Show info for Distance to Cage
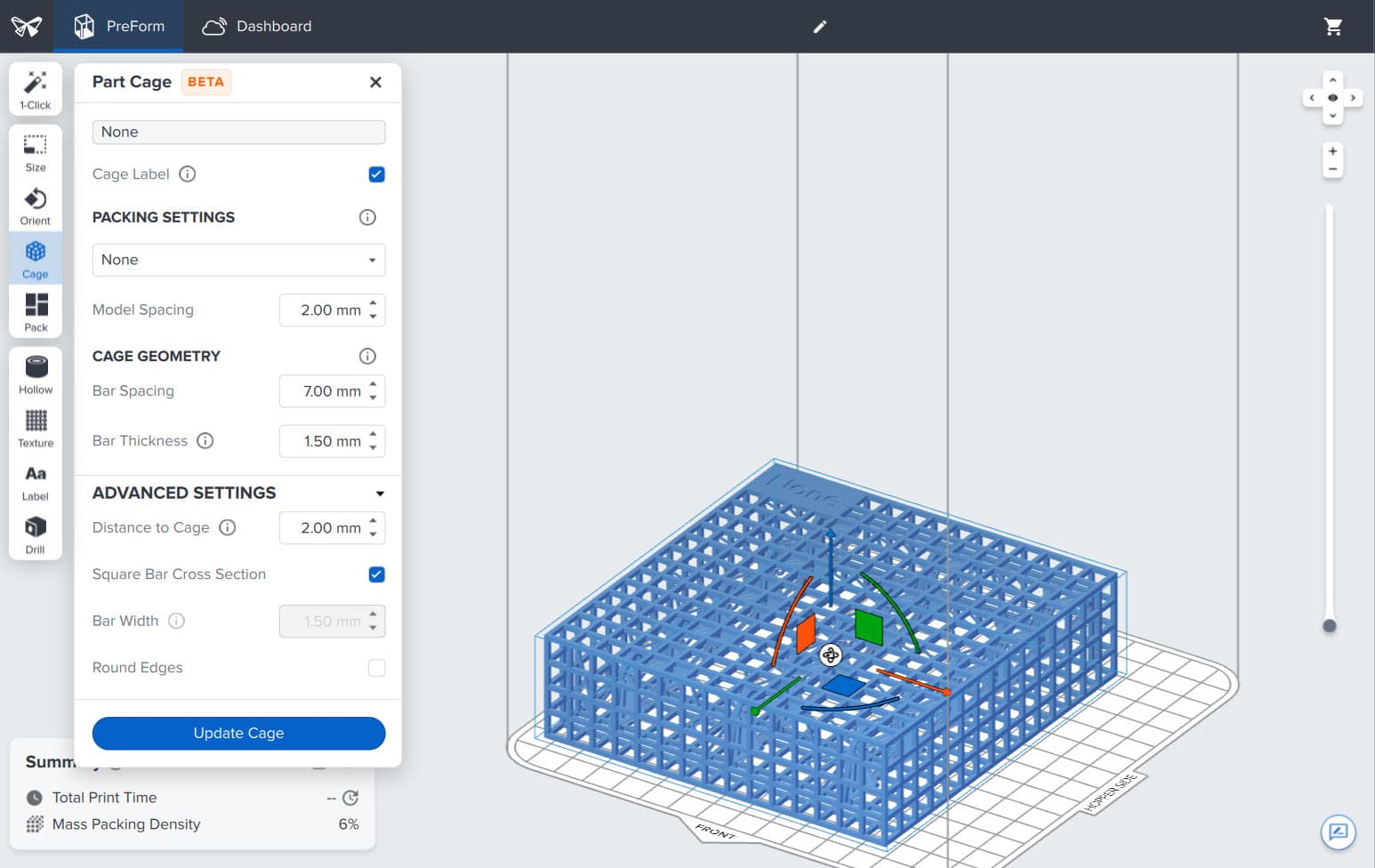Screen dimensions: 1375x868 pos(228,527)
